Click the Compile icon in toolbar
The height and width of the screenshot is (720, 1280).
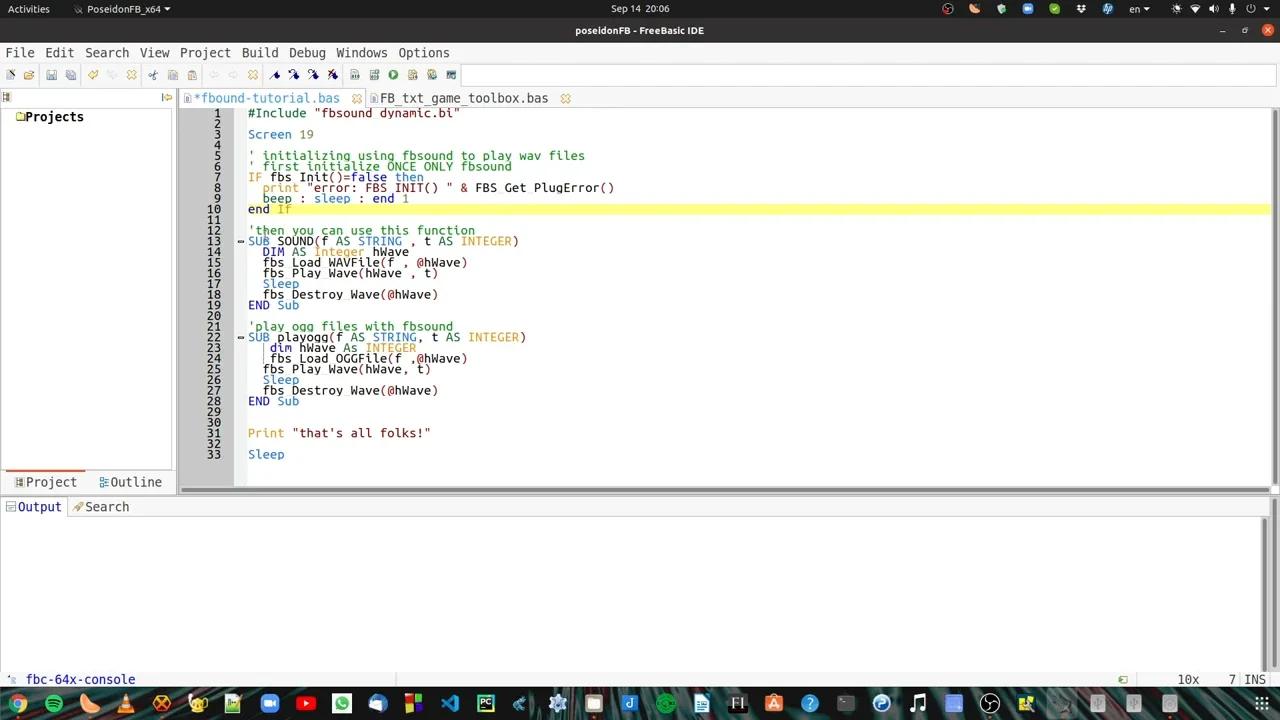355,75
